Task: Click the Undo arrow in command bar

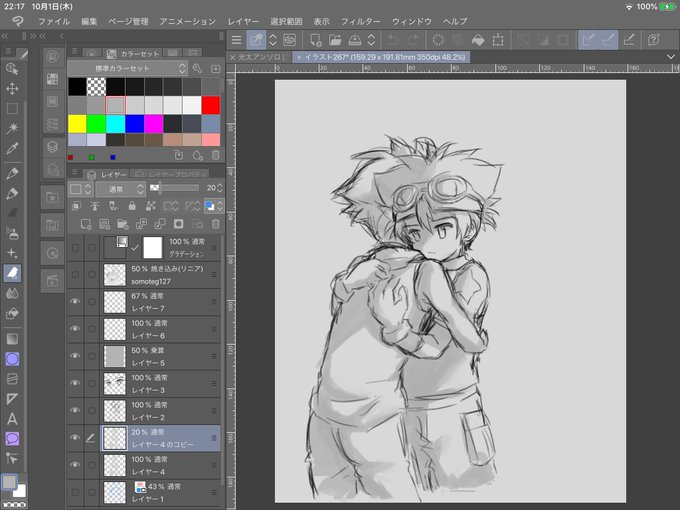Action: [x=393, y=40]
